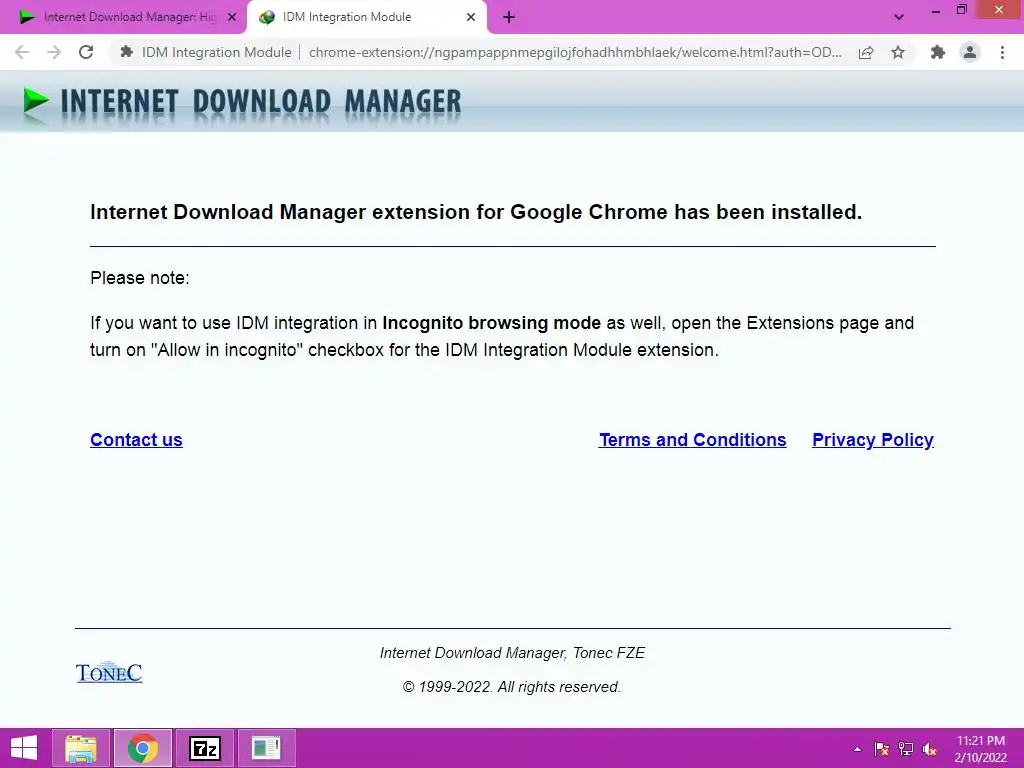Bookmark this page with the star
This screenshot has width=1024, height=768.
tap(898, 52)
